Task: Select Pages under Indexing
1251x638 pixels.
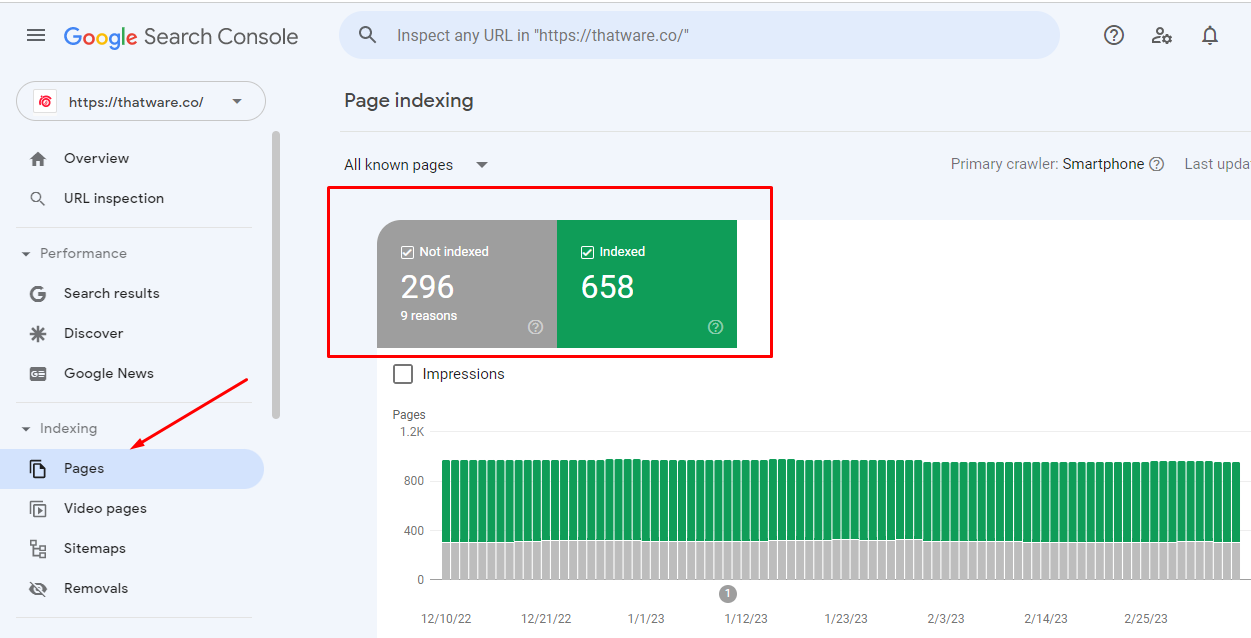Action: tap(132, 469)
